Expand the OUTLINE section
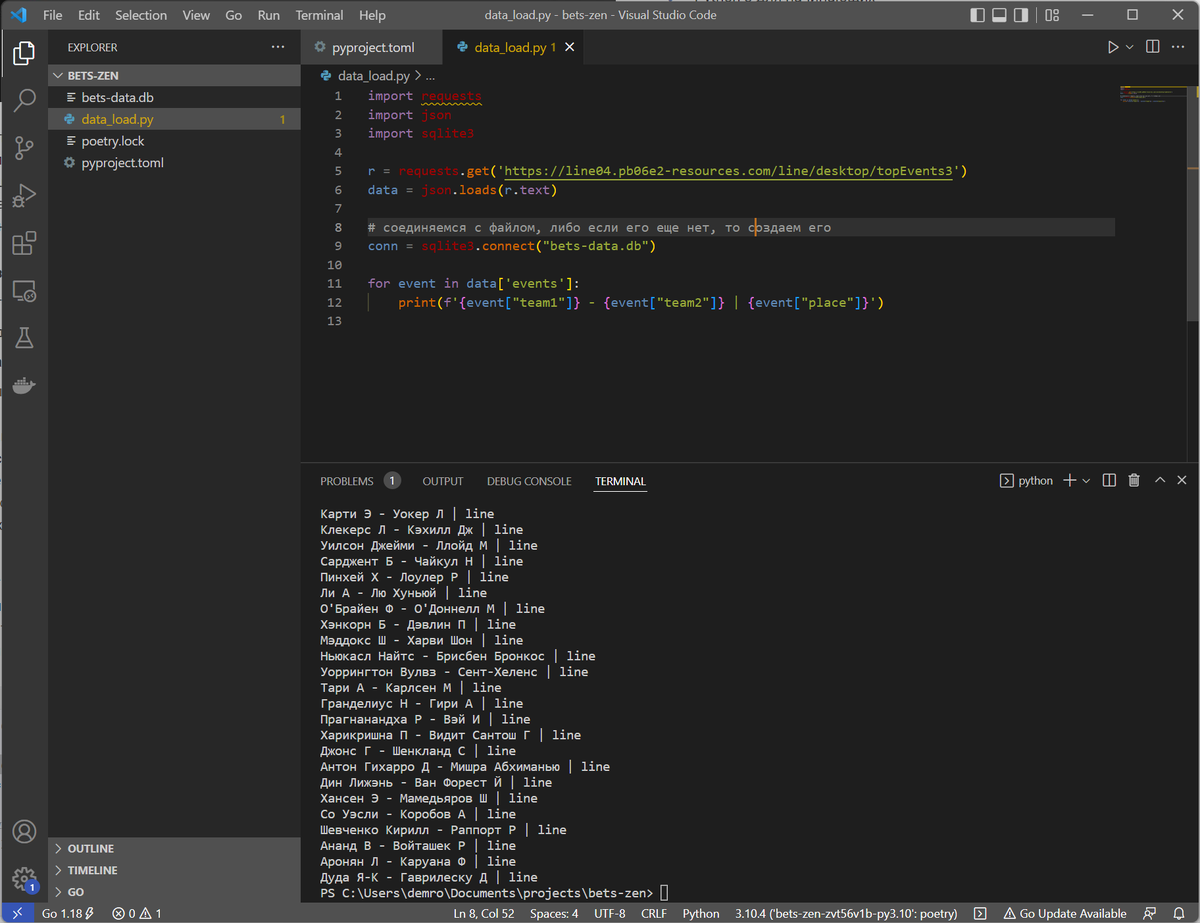Image resolution: width=1200 pixels, height=923 pixels. (90, 848)
